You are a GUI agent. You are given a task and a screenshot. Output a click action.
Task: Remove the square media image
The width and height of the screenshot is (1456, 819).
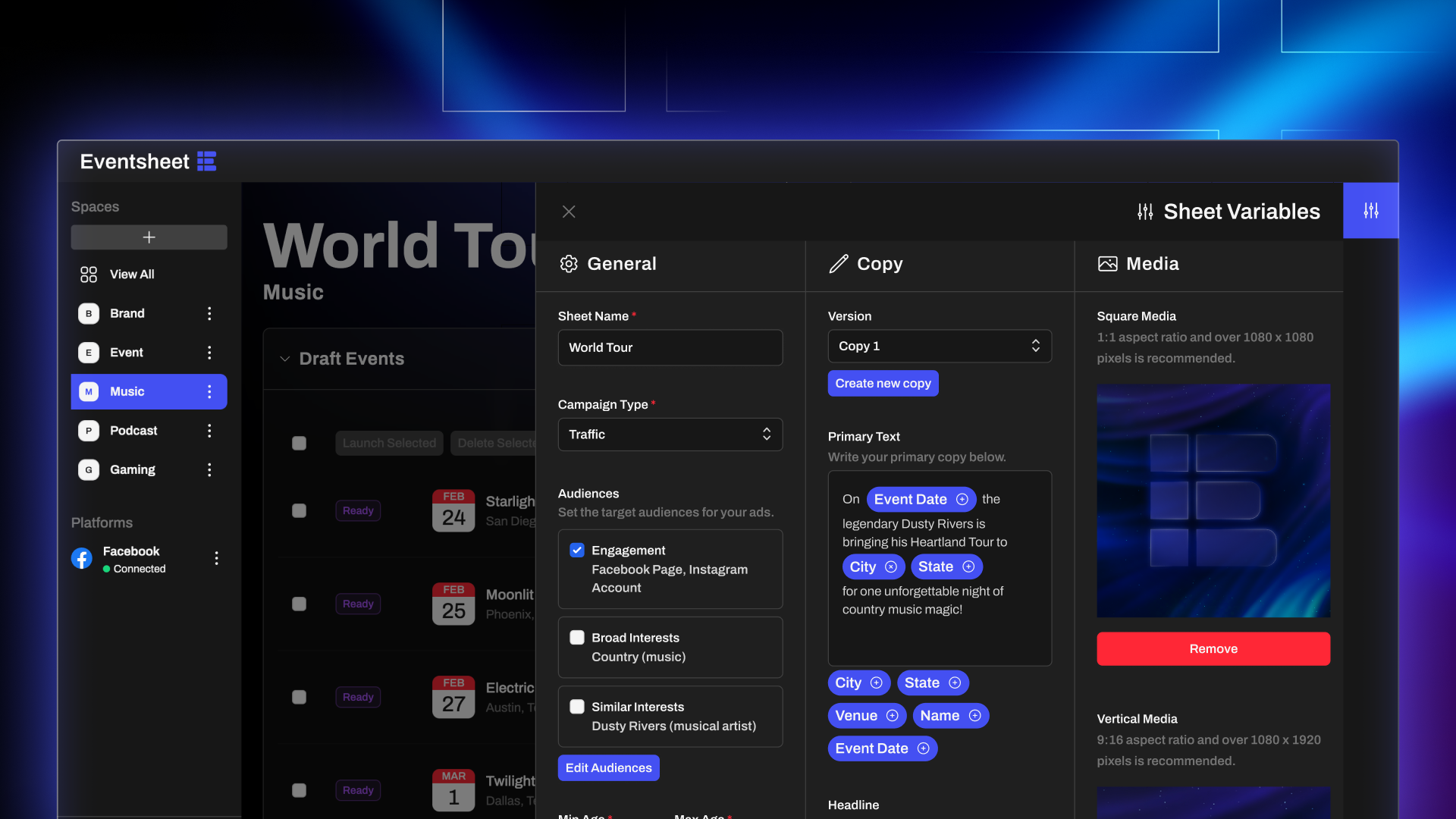point(1213,649)
